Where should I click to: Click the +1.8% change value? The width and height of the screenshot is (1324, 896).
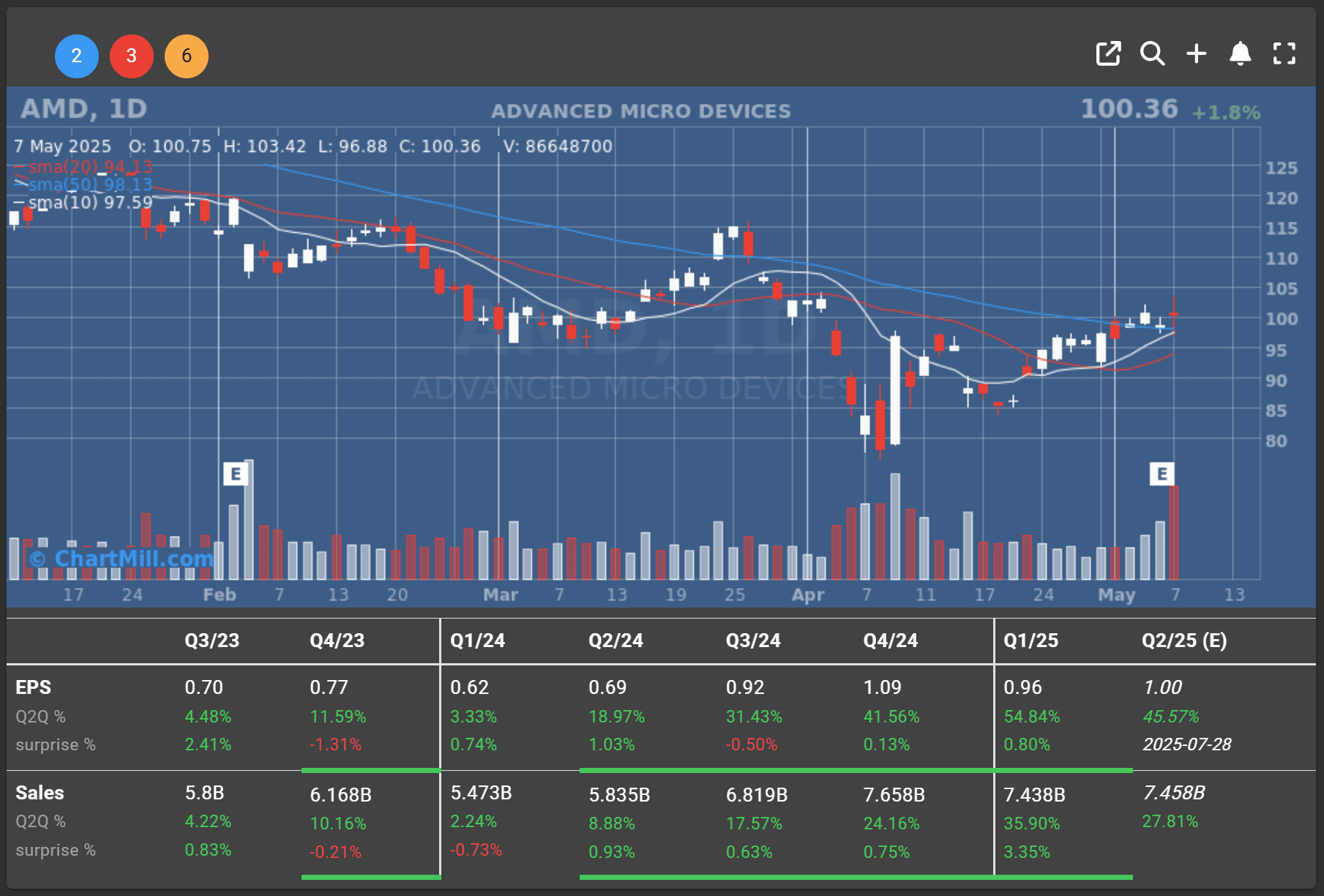pyautogui.click(x=1227, y=113)
